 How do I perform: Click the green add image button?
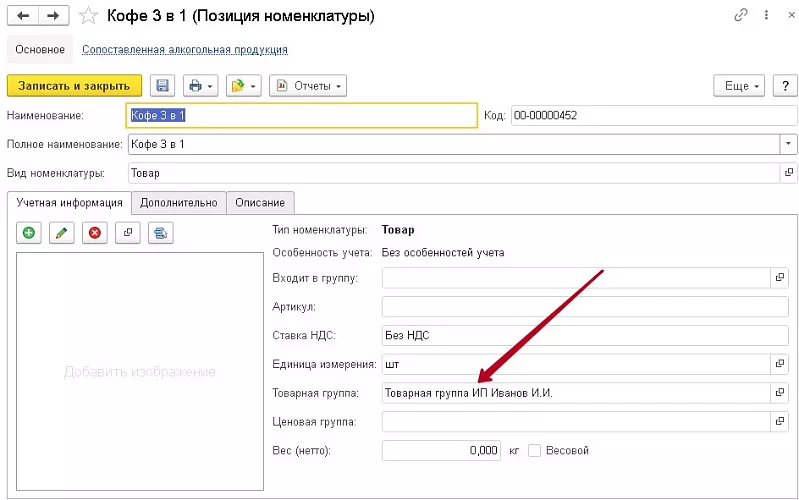[x=29, y=233]
